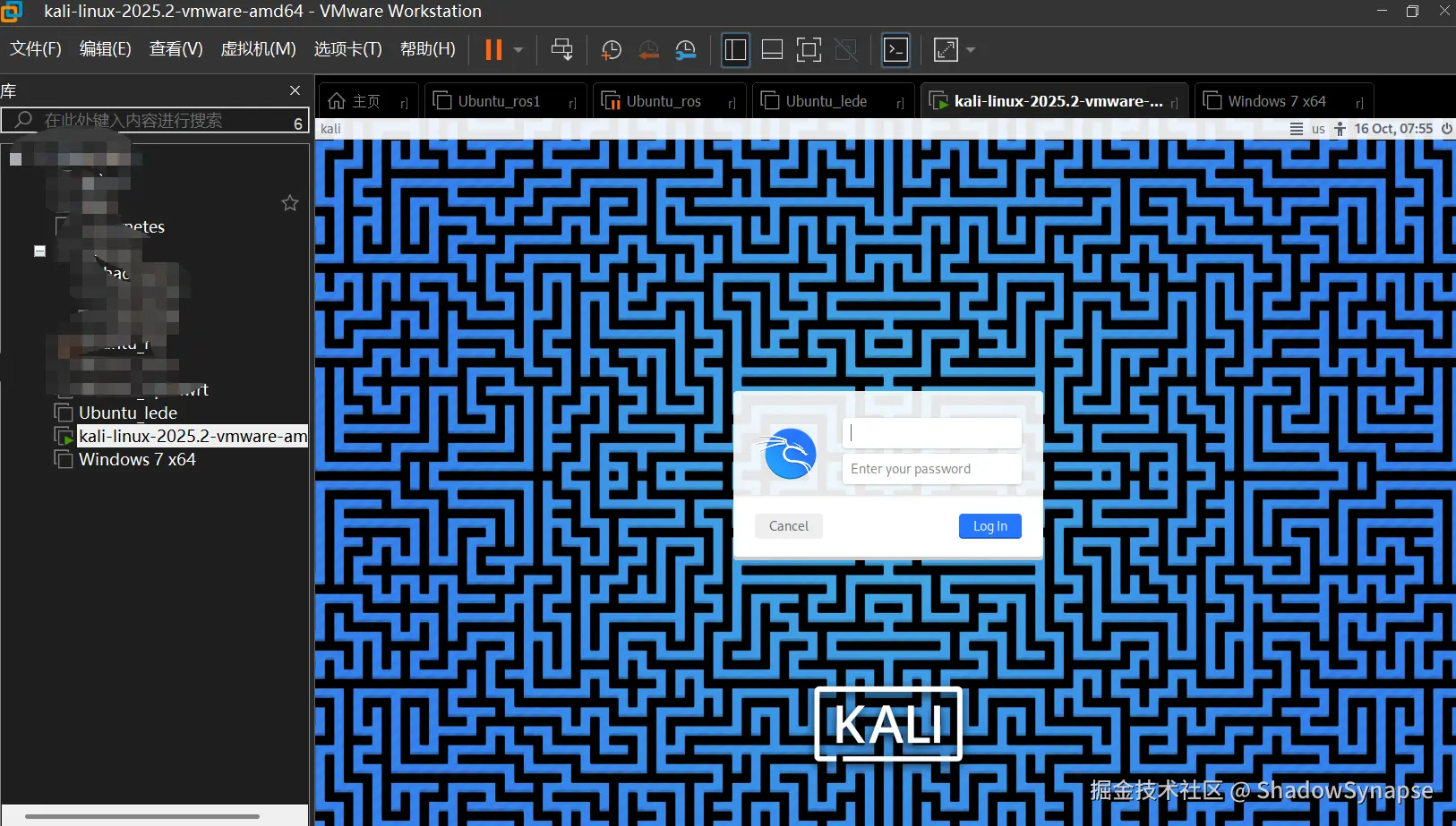Open the power menu in Kali panel
This screenshot has height=826, width=1456.
pos(1447,129)
